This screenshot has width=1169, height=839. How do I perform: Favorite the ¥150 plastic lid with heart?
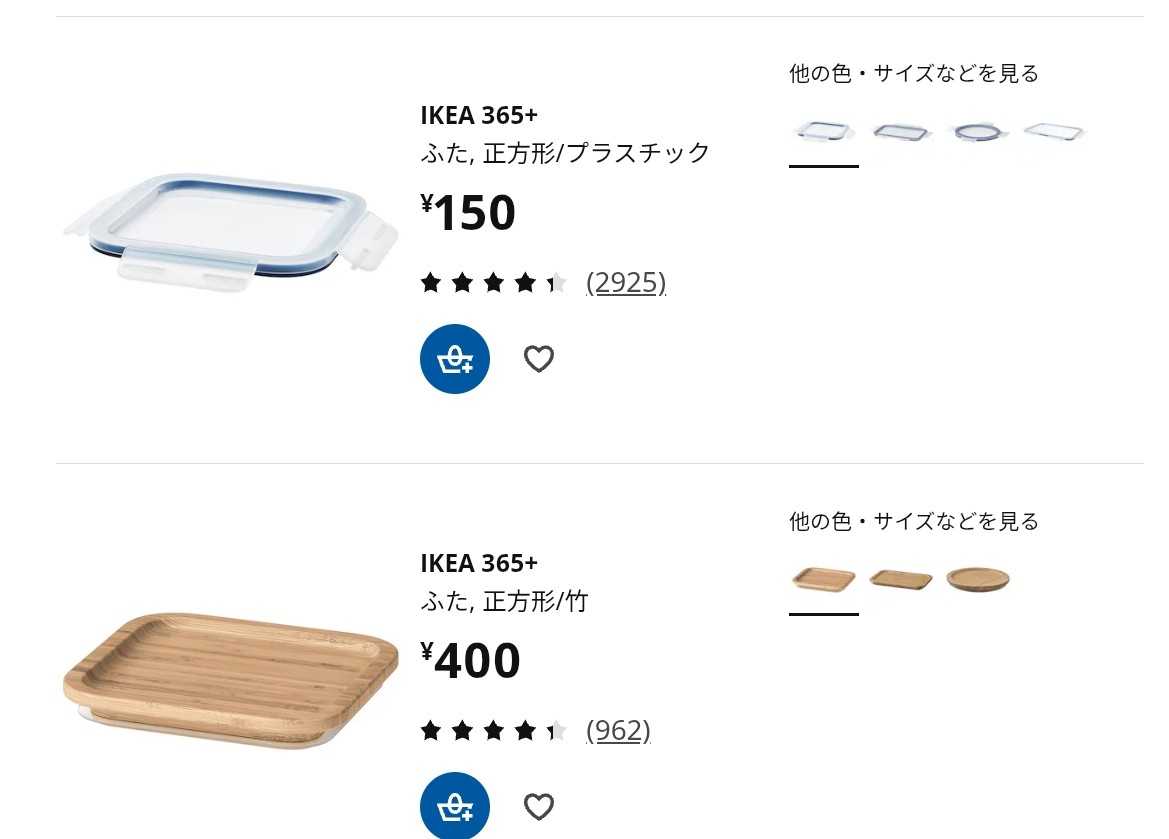(x=539, y=359)
